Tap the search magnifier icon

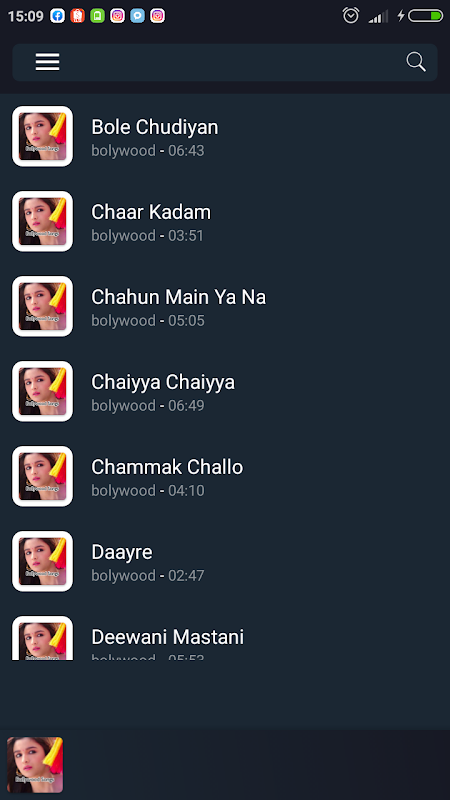416,62
